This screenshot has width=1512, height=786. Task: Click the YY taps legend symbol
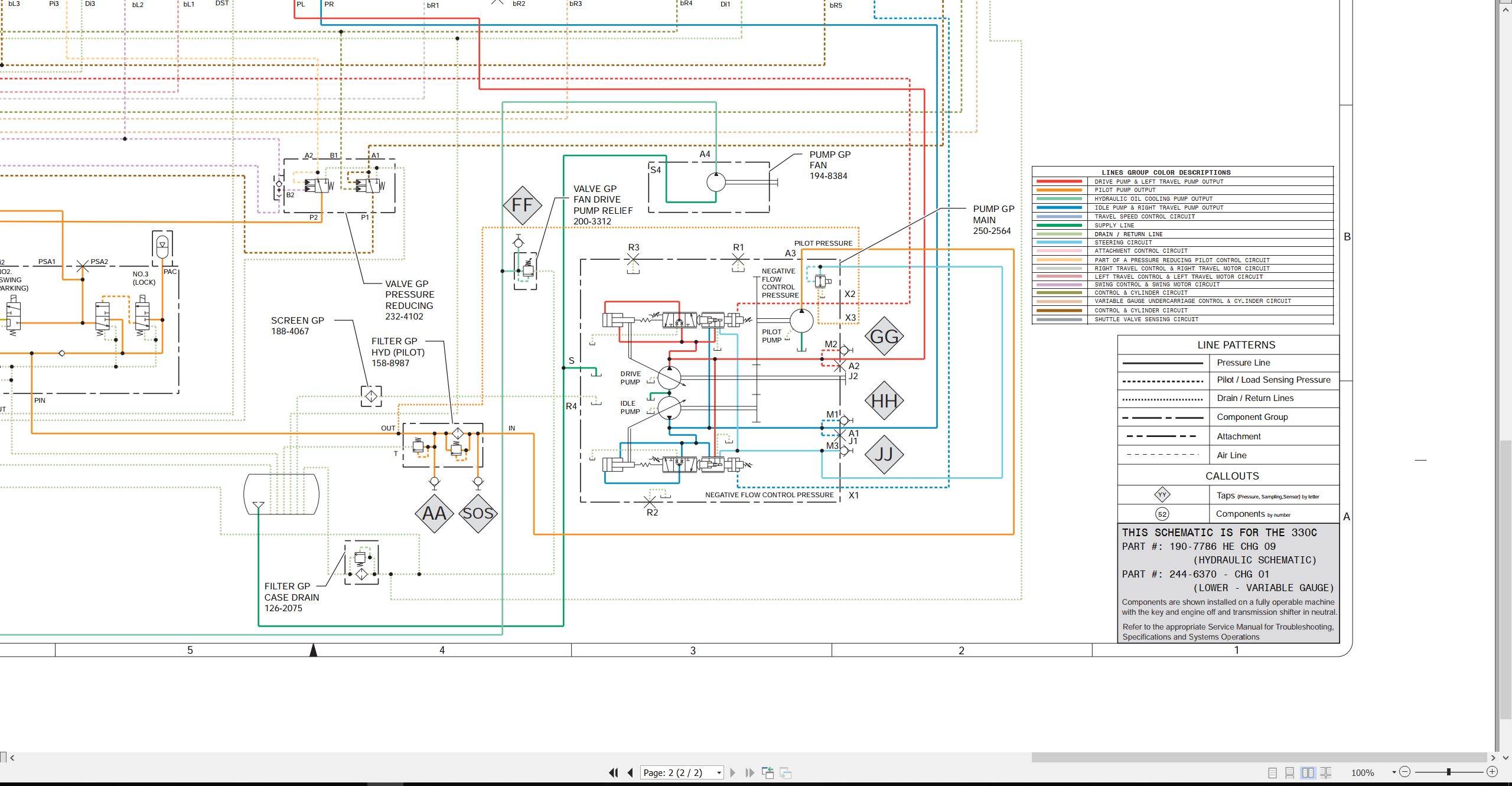pos(1162,495)
